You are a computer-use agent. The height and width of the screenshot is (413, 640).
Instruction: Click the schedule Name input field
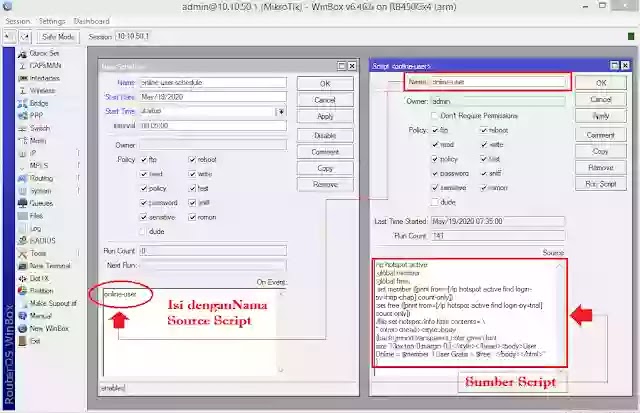(x=213, y=82)
